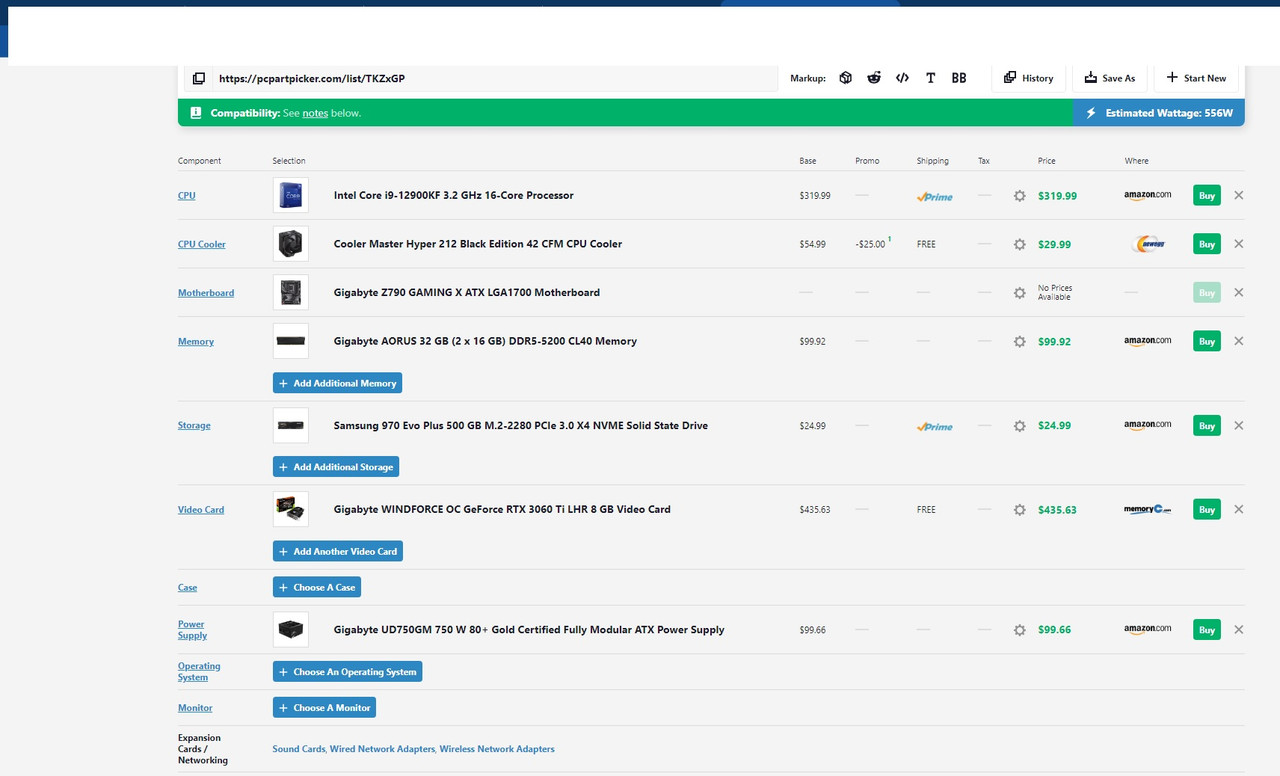1280x776 pixels.
Task: Click the list URL field
Action: pos(496,78)
